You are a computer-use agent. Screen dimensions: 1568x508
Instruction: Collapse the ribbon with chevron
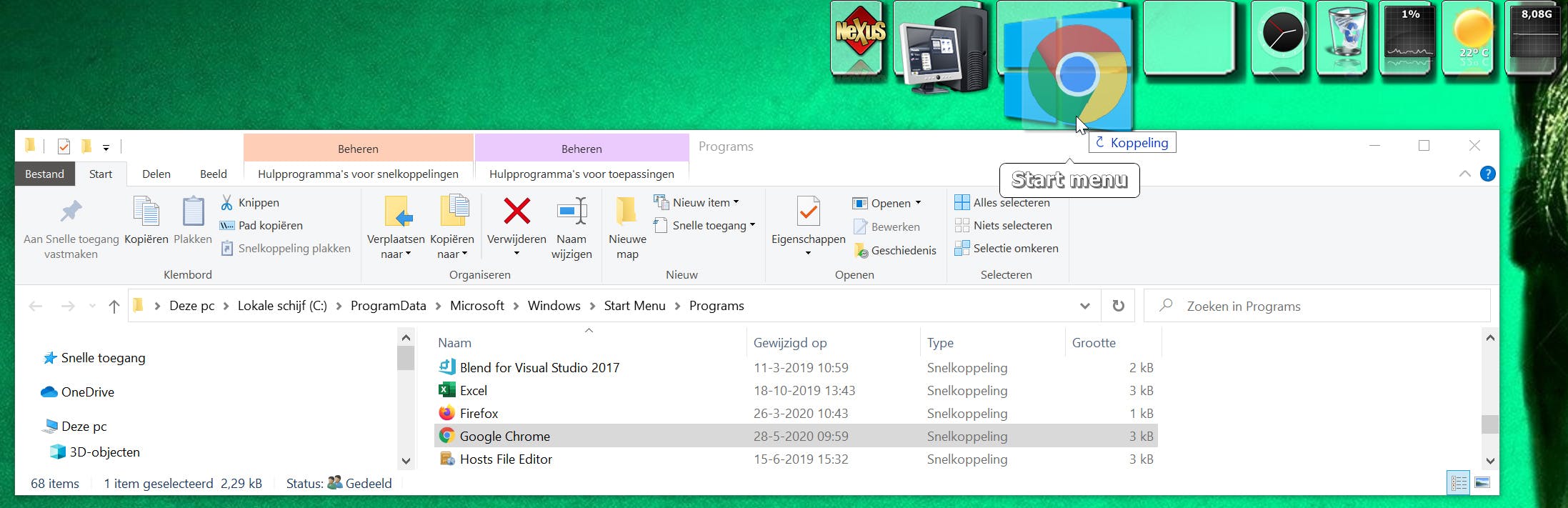pyautogui.click(x=1464, y=174)
